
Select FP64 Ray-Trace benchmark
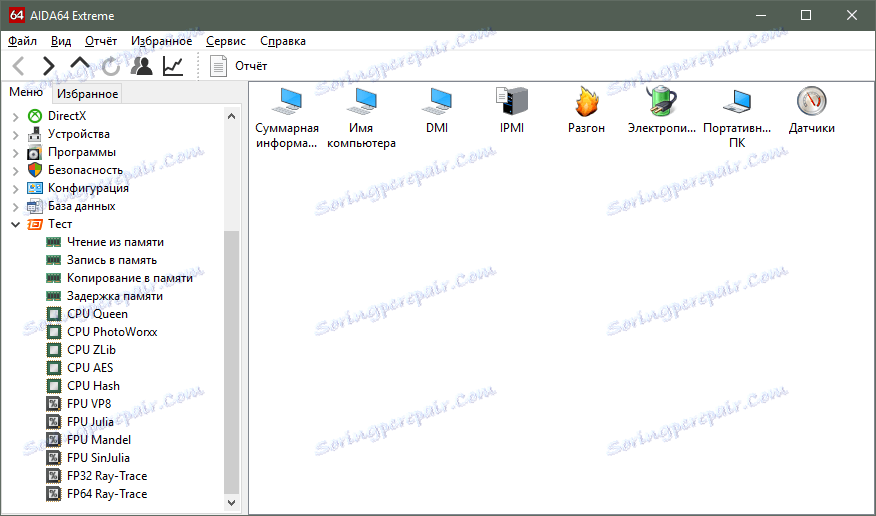pos(107,494)
